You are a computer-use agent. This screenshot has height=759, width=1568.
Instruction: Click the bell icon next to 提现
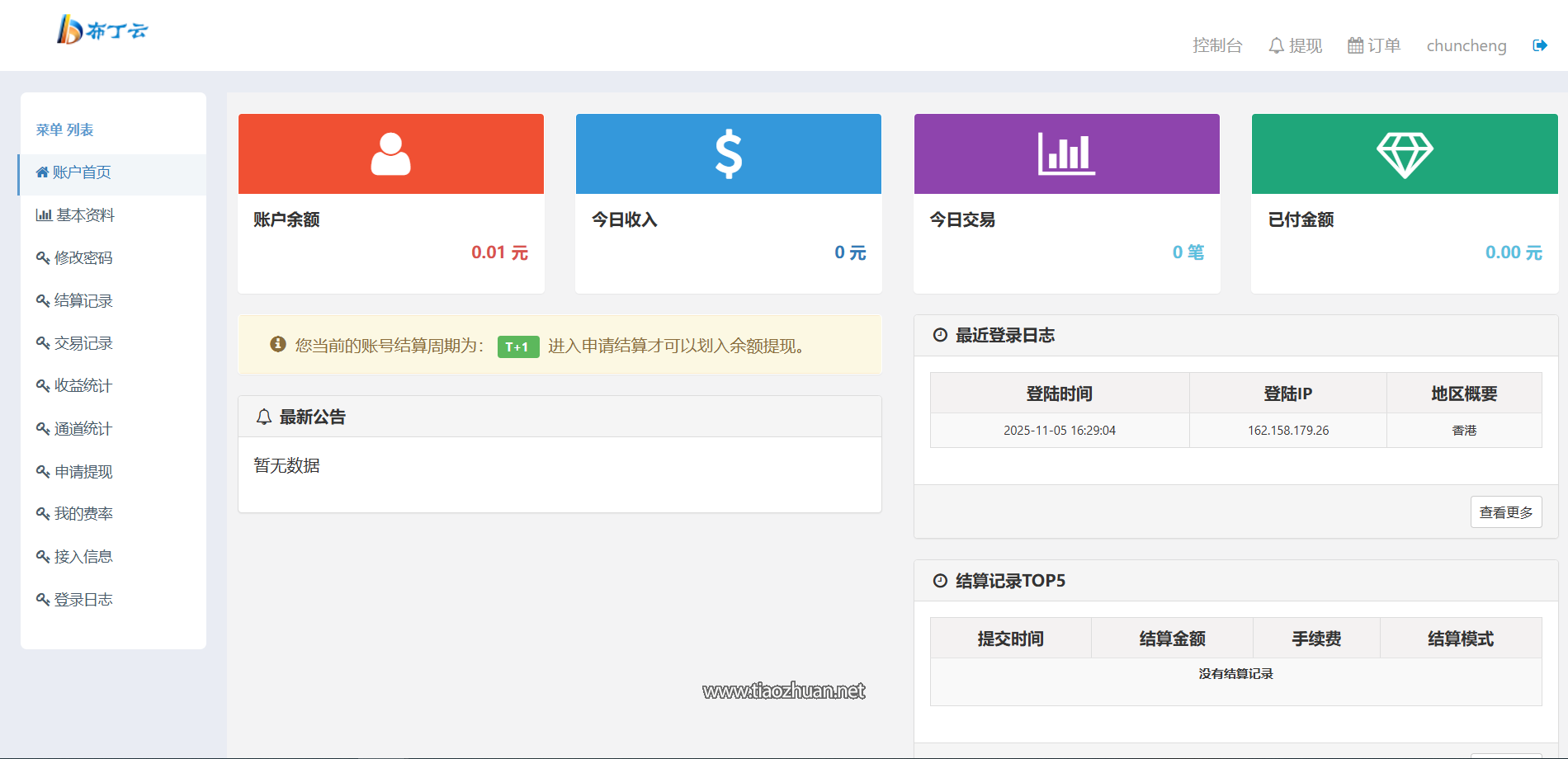[x=1275, y=45]
